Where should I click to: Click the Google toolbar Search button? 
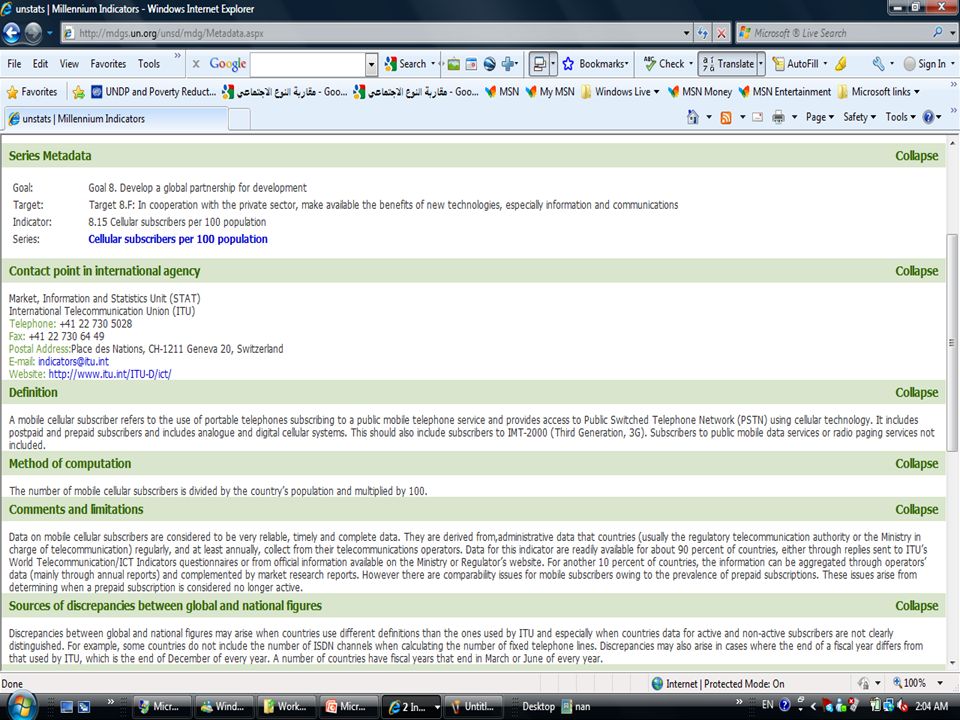pyautogui.click(x=406, y=64)
